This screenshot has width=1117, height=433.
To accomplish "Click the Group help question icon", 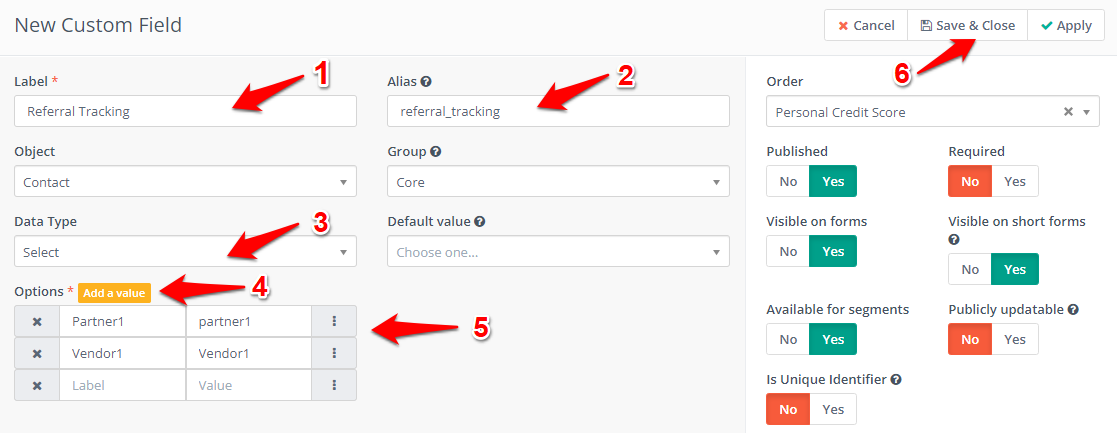I will coord(436,152).
